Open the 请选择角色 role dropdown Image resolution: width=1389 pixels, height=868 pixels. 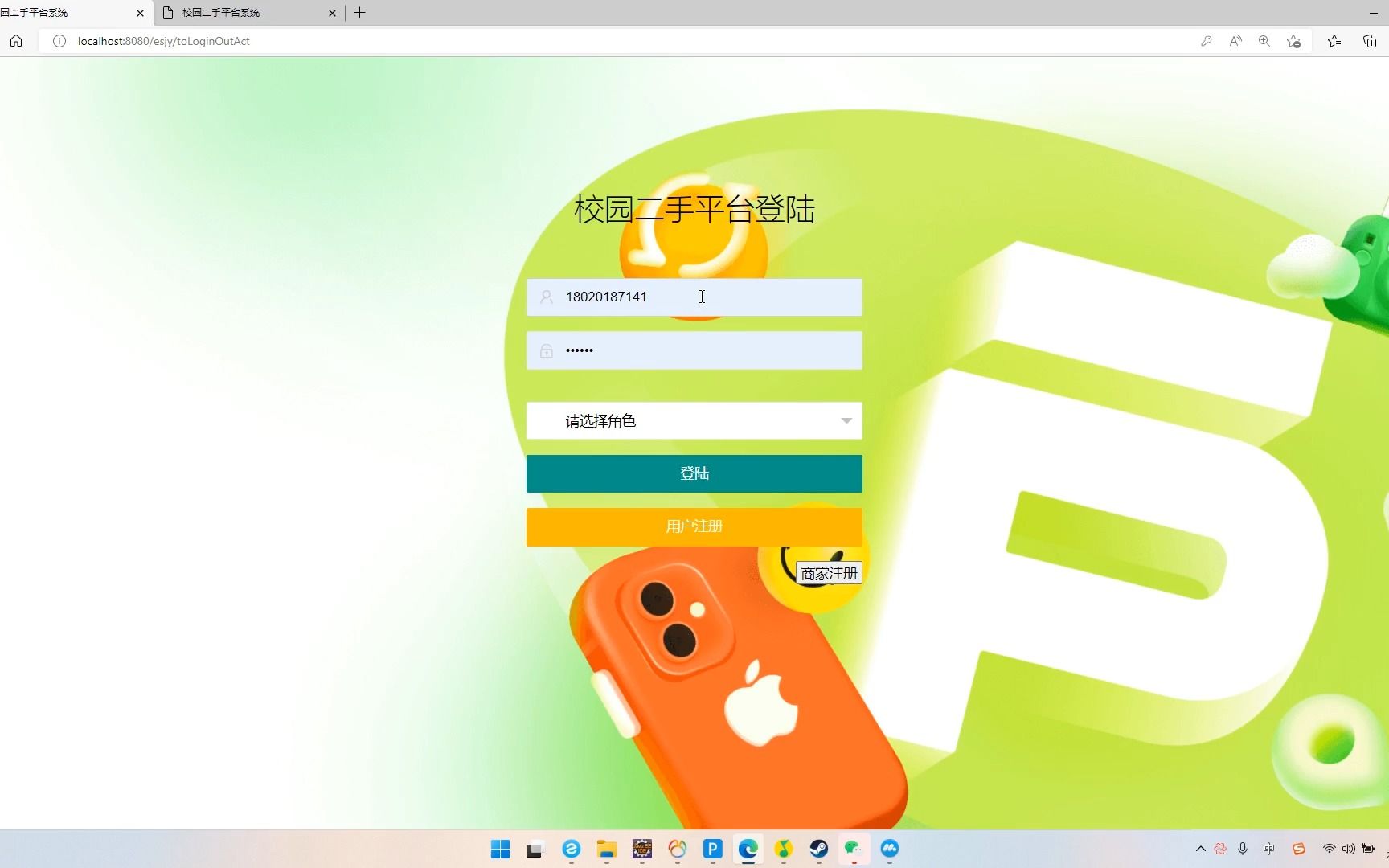pyautogui.click(x=694, y=420)
